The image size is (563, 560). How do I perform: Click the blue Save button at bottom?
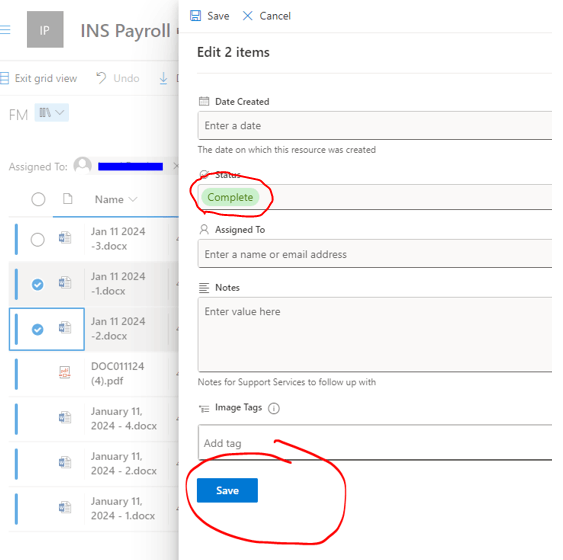(x=227, y=490)
